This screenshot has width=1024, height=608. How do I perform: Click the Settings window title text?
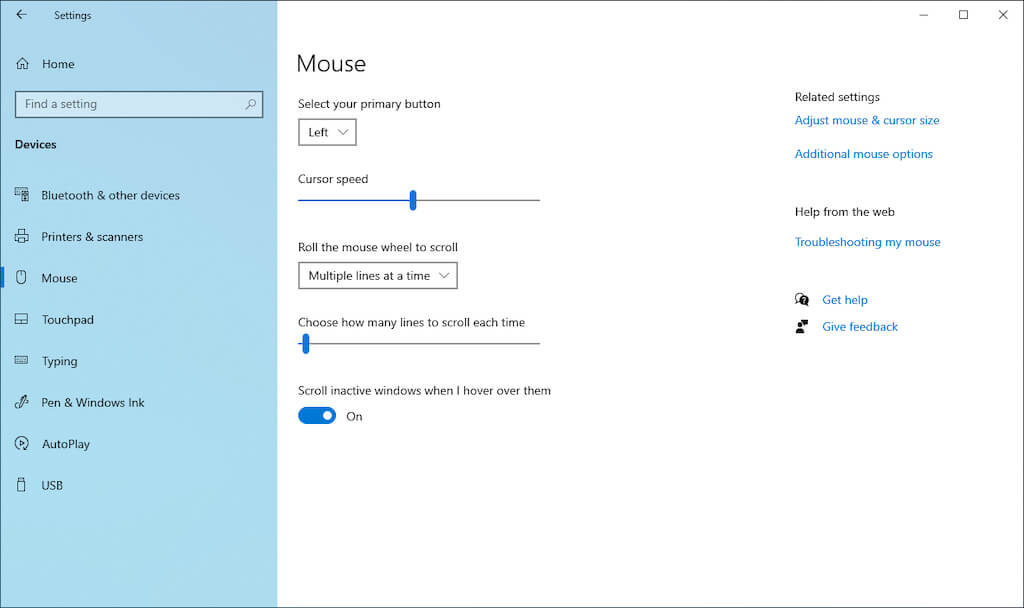(x=72, y=15)
